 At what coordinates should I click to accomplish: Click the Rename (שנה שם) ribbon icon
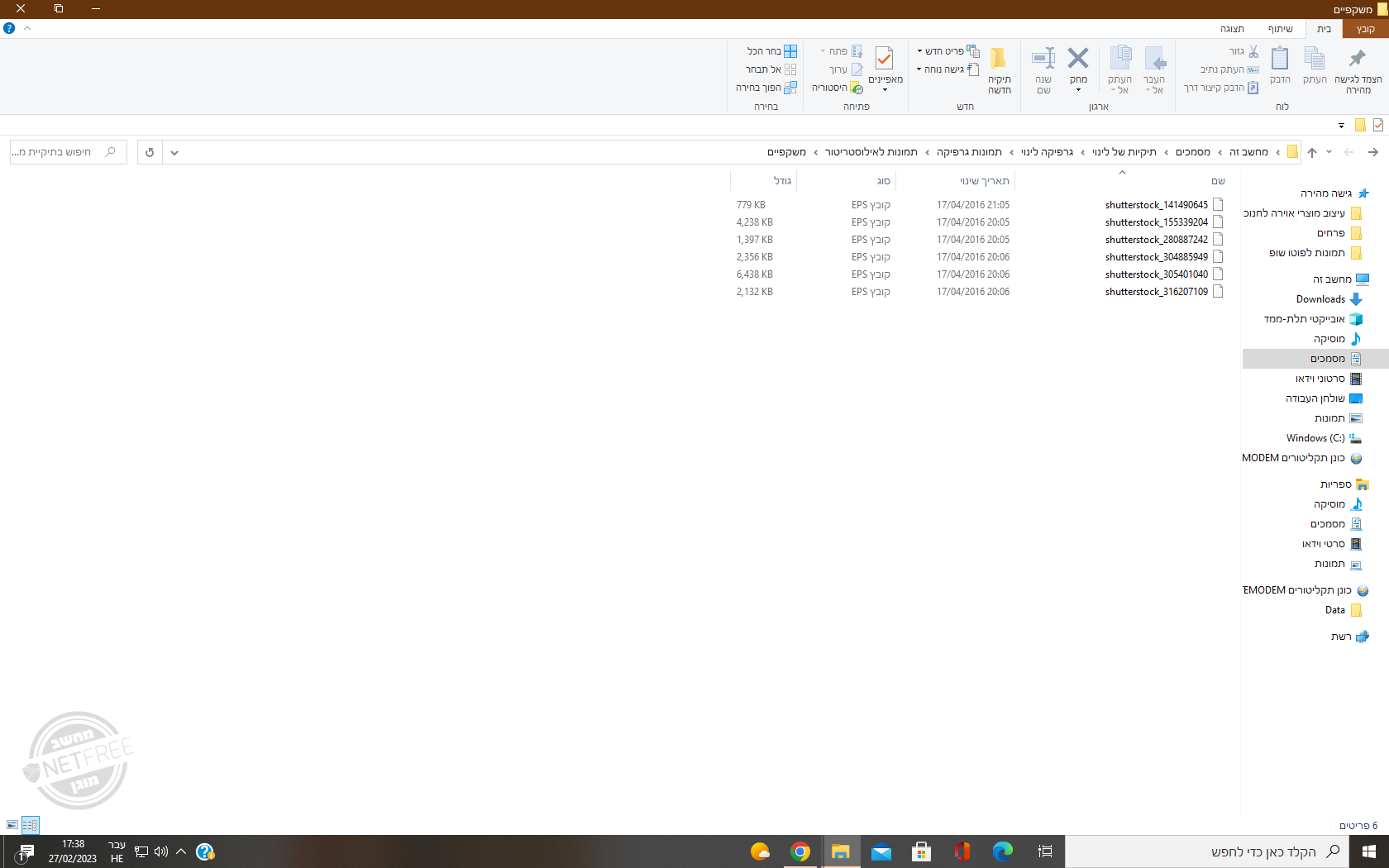tap(1043, 60)
